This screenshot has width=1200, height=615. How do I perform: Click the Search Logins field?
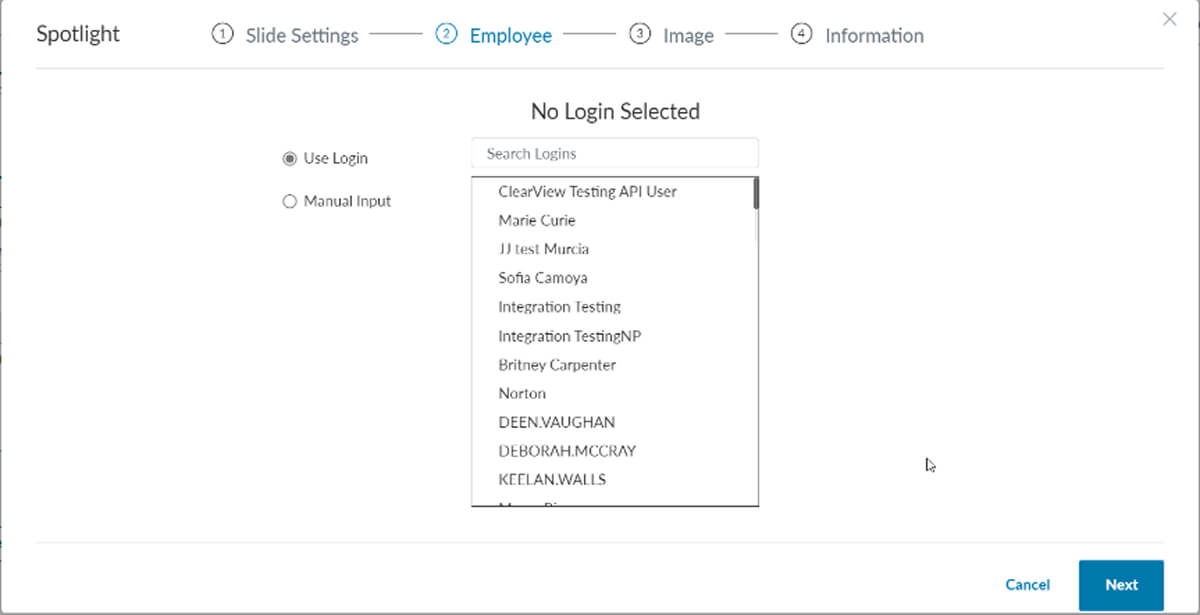(x=614, y=154)
